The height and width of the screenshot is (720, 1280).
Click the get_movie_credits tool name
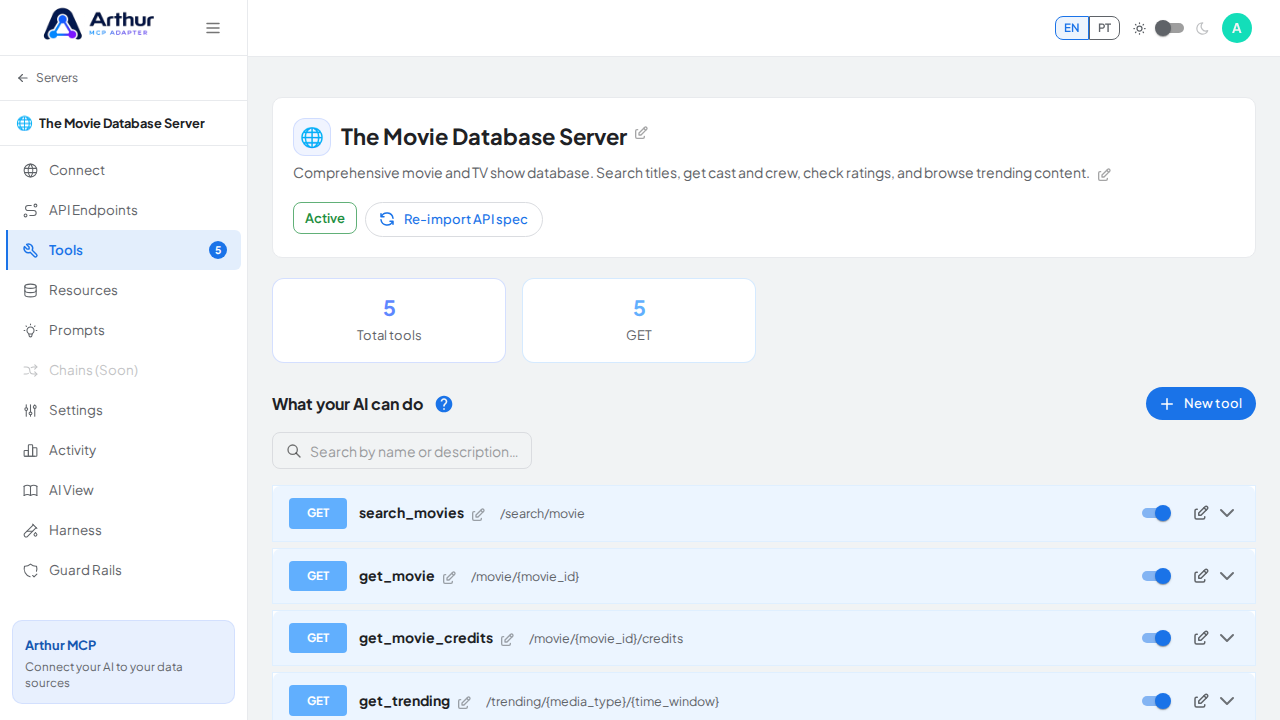[426, 638]
